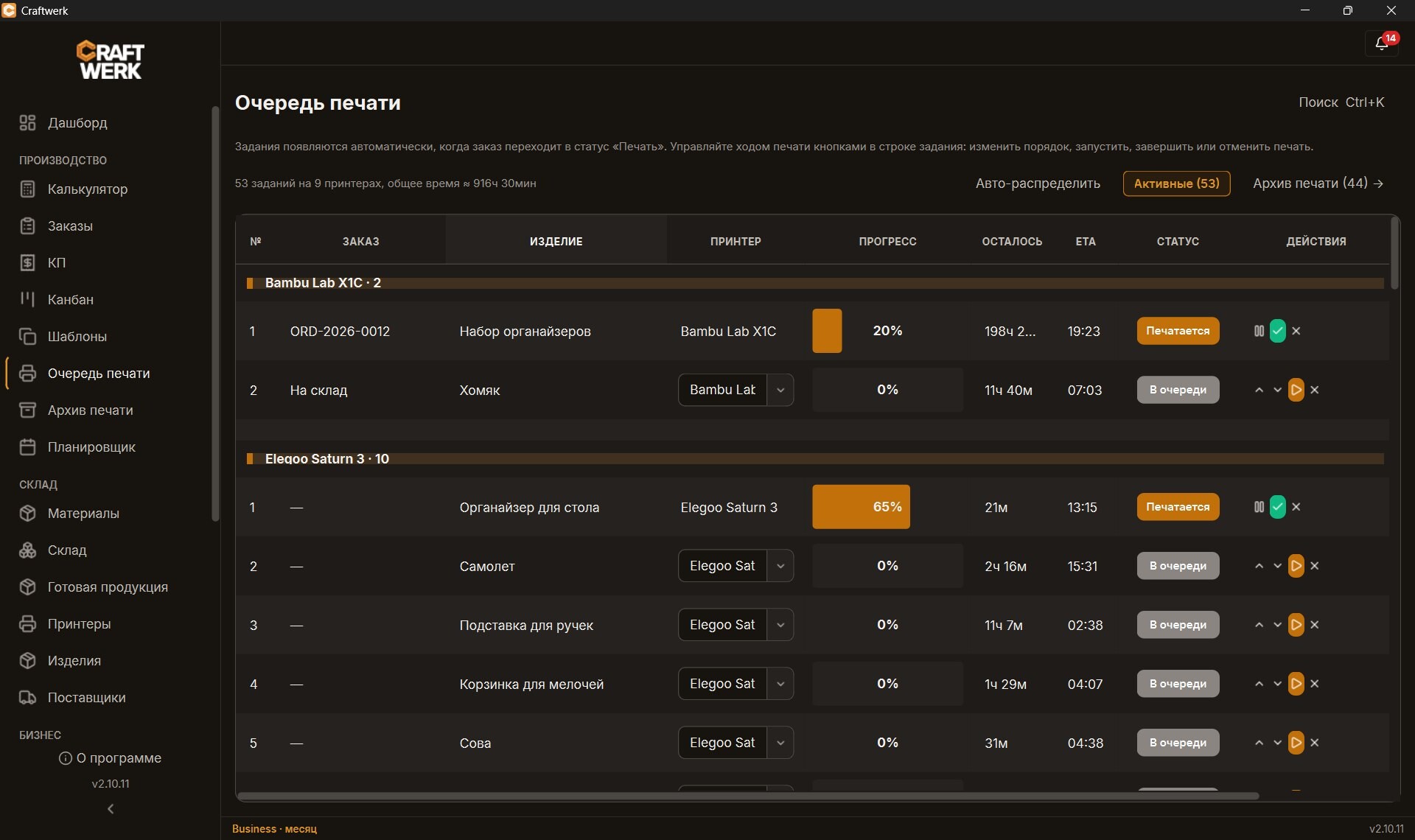Move Подставка для ручек job up
1415x840 pixels.
[x=1259, y=625]
